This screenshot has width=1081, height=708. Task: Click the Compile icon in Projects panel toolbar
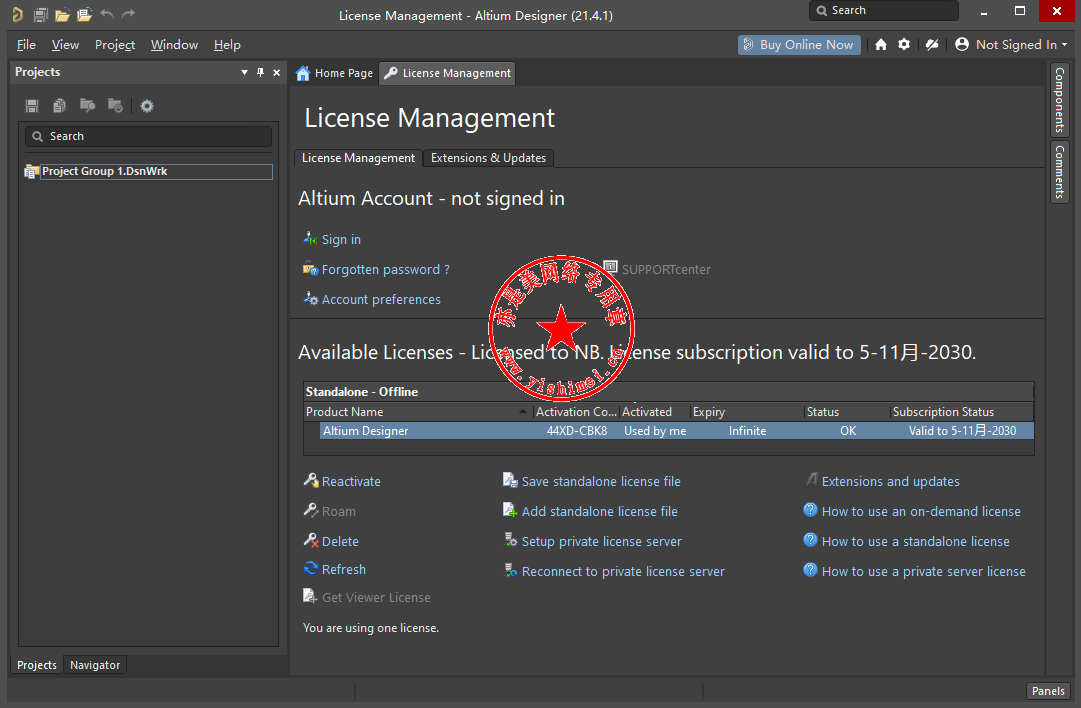59,105
